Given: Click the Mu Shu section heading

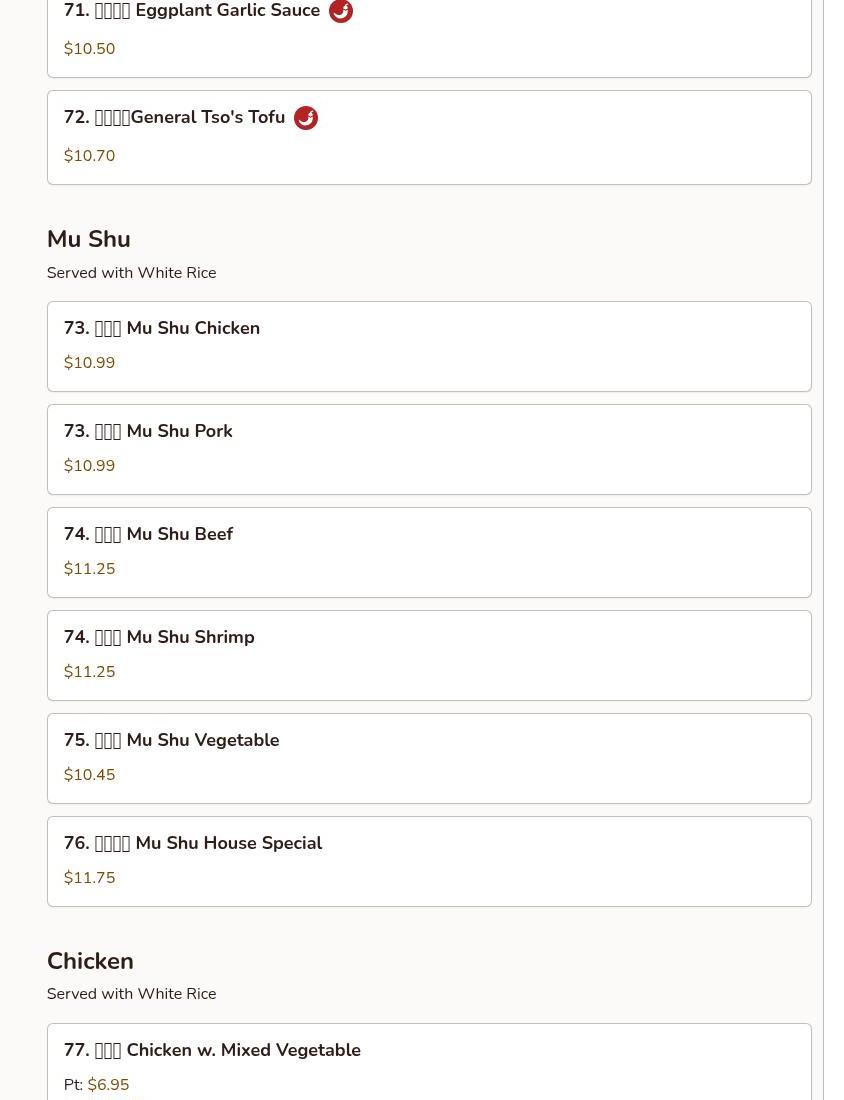Looking at the screenshot, I should pyautogui.click(x=88, y=239).
